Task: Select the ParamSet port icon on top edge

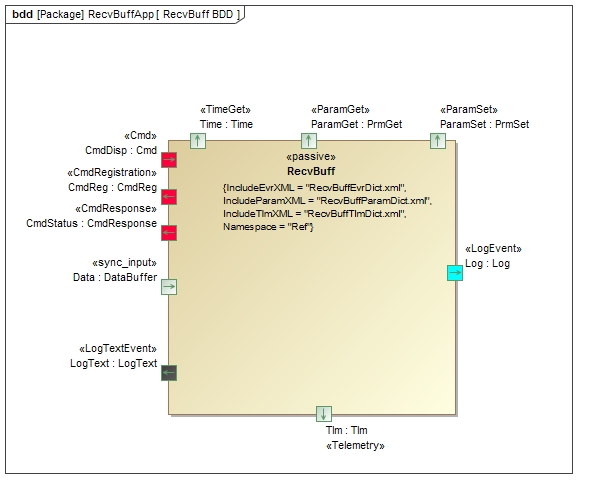Action: pyautogui.click(x=438, y=141)
